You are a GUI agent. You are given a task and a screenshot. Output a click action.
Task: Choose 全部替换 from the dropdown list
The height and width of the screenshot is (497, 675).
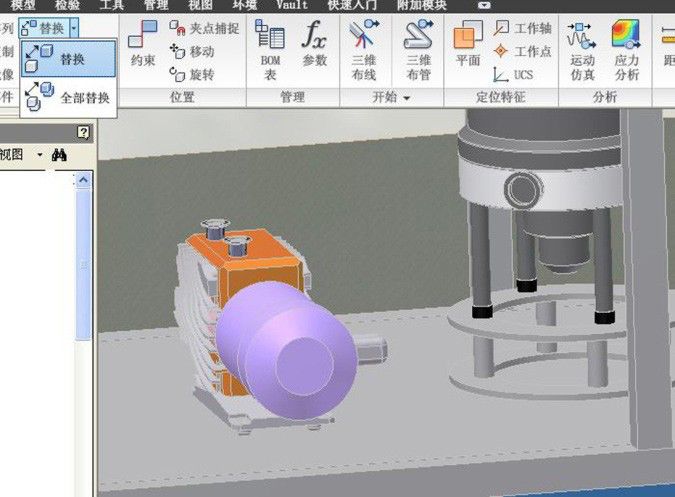click(x=68, y=97)
